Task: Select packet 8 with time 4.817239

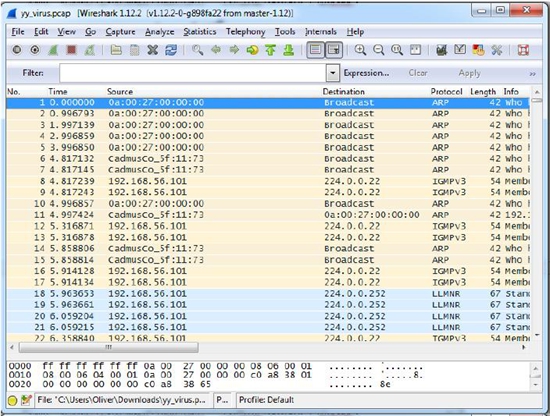Action: (x=268, y=181)
